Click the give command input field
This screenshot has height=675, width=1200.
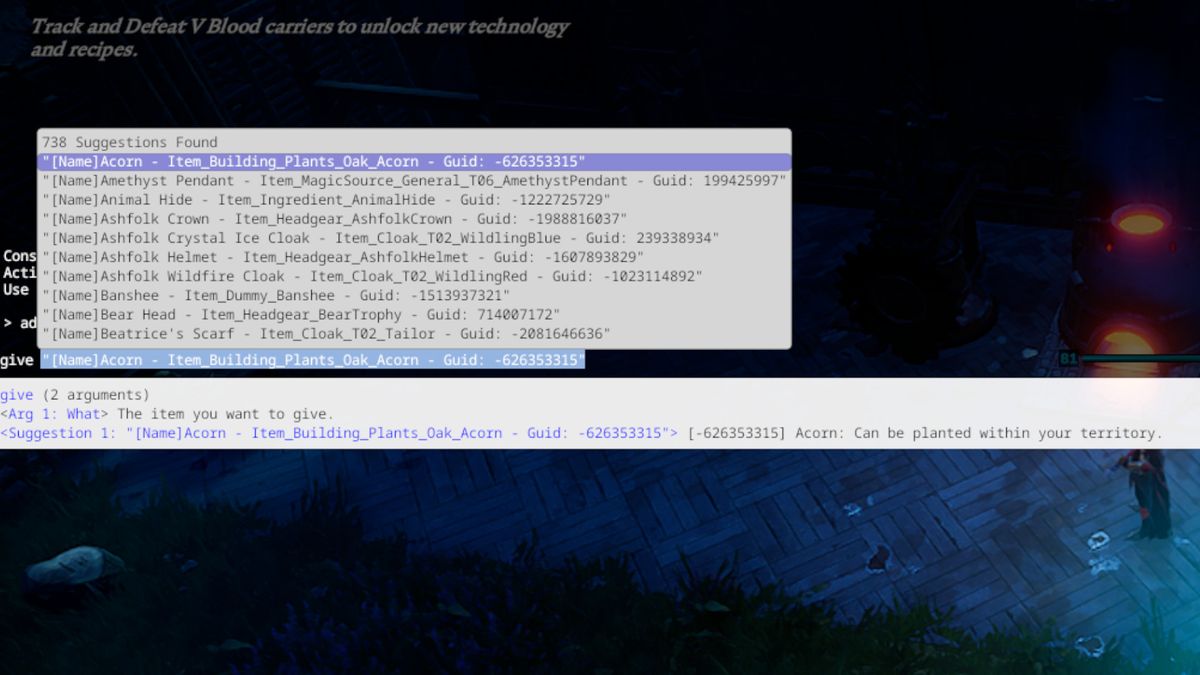313,360
